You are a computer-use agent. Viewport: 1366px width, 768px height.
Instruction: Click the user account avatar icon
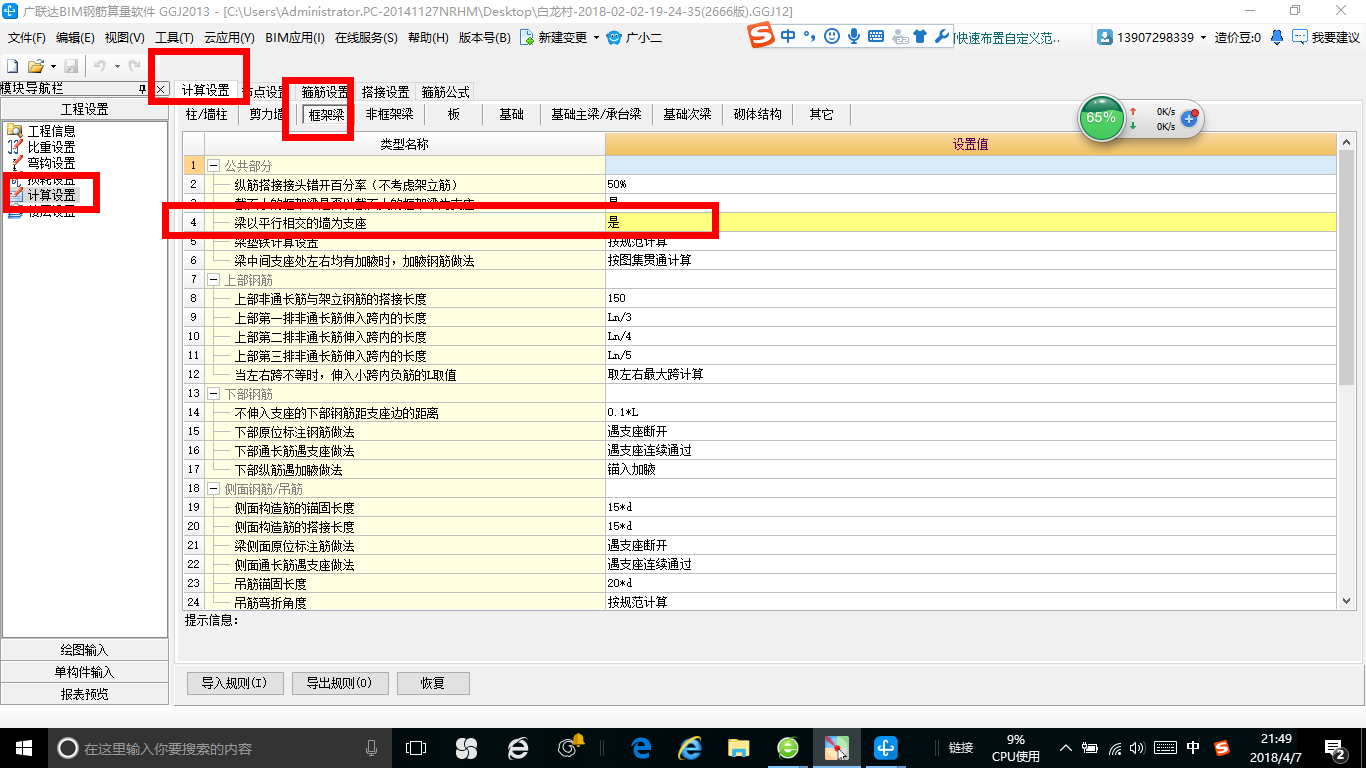[x=1105, y=37]
